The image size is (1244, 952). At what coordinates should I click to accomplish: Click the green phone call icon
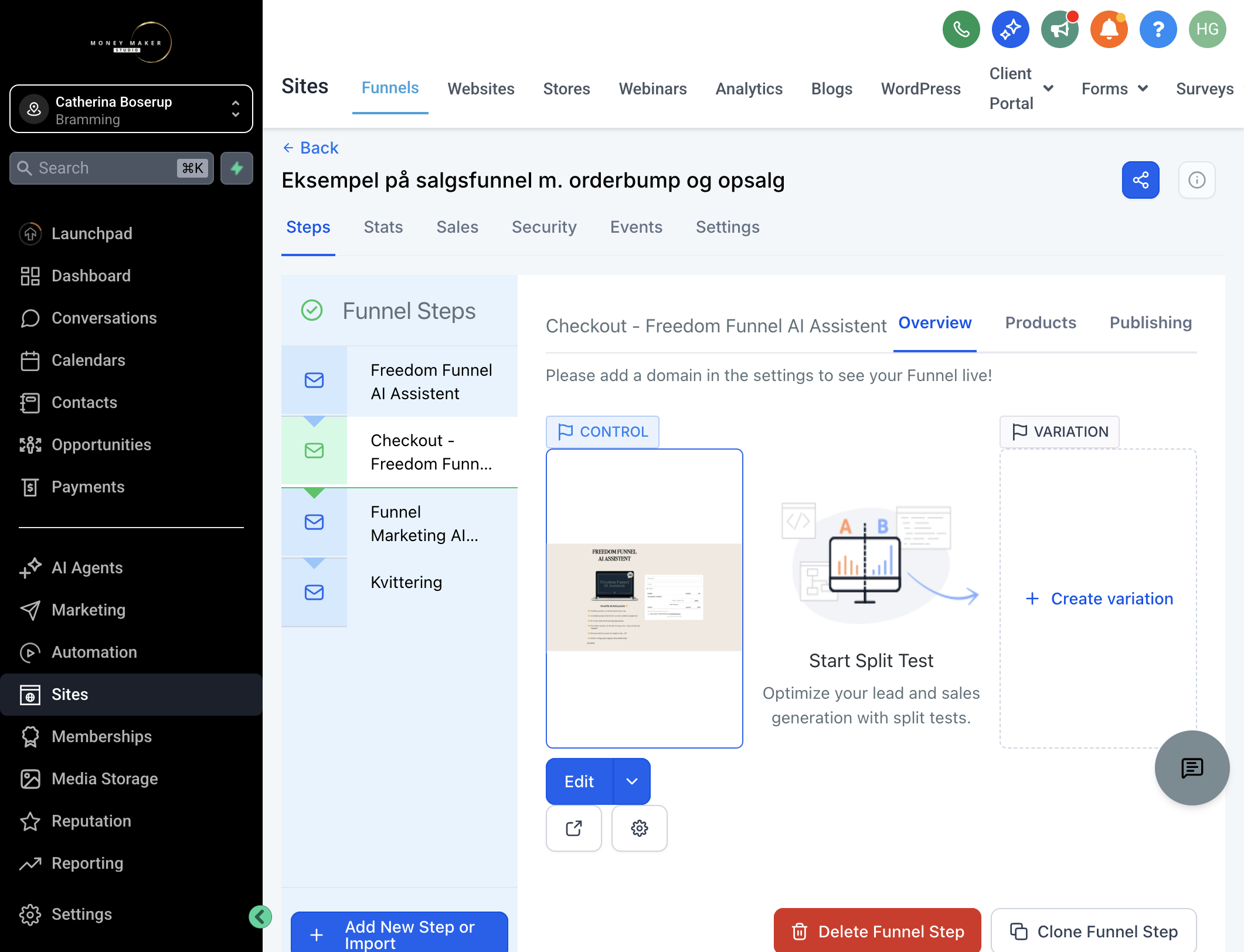click(961, 29)
